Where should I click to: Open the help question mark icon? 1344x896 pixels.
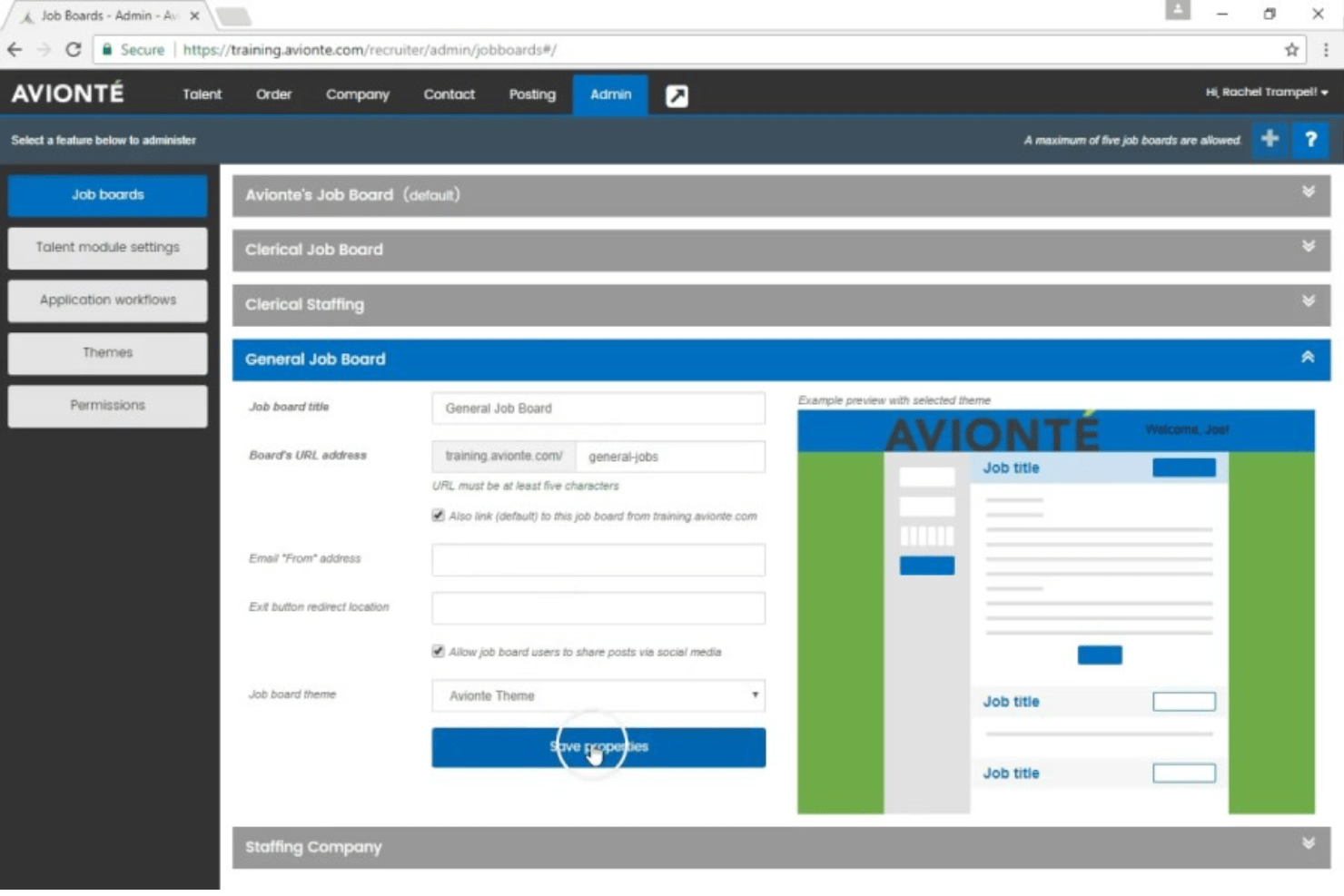pyautogui.click(x=1310, y=139)
